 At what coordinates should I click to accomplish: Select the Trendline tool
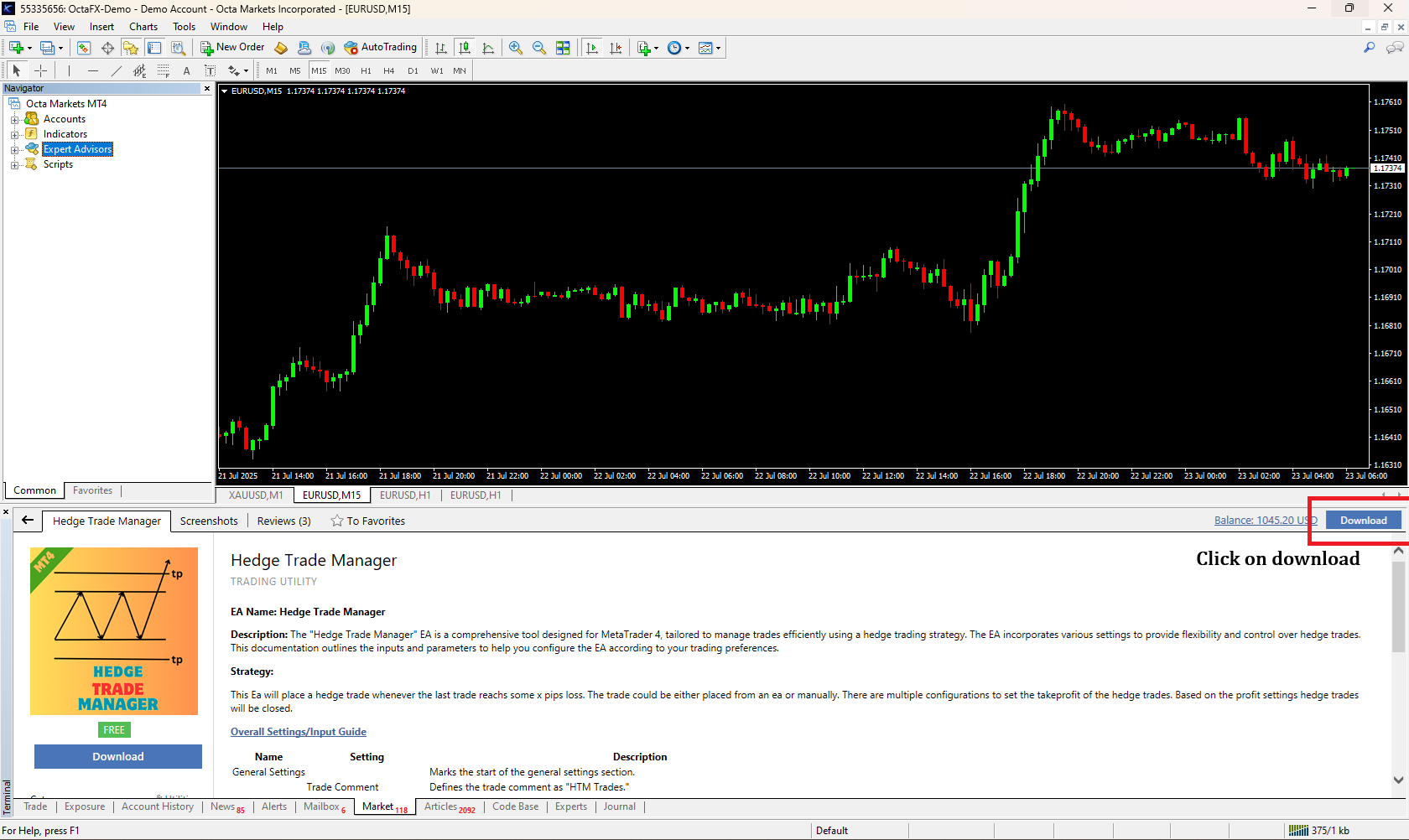116,71
